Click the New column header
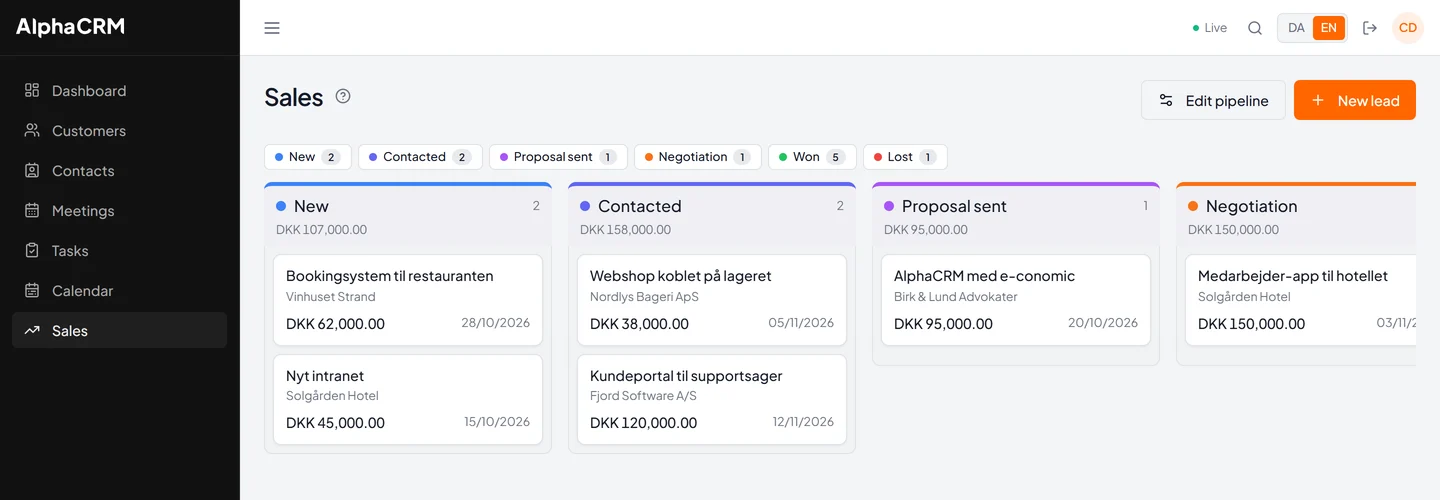Screen dimensions: 1440x500 coord(408,216)
